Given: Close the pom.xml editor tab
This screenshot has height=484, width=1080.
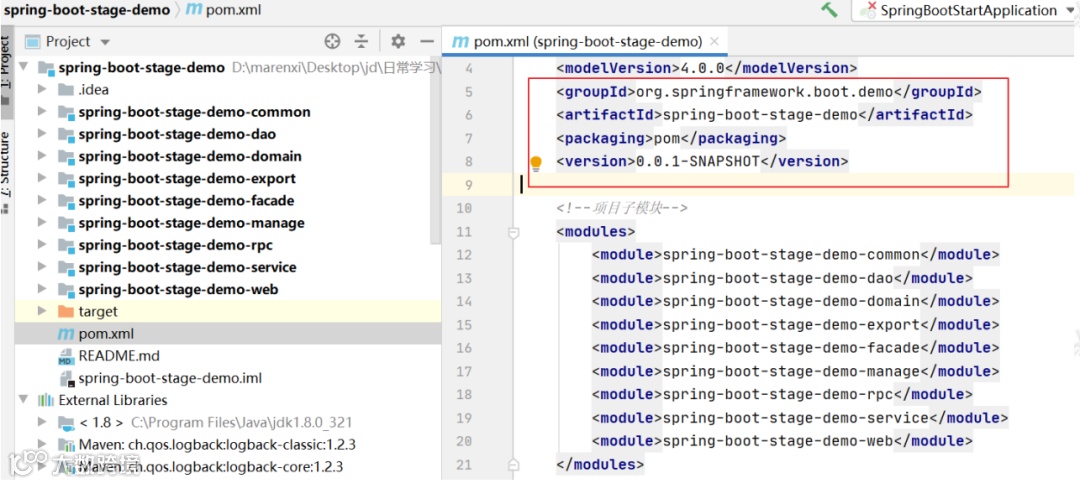Looking at the screenshot, I should click(714, 41).
